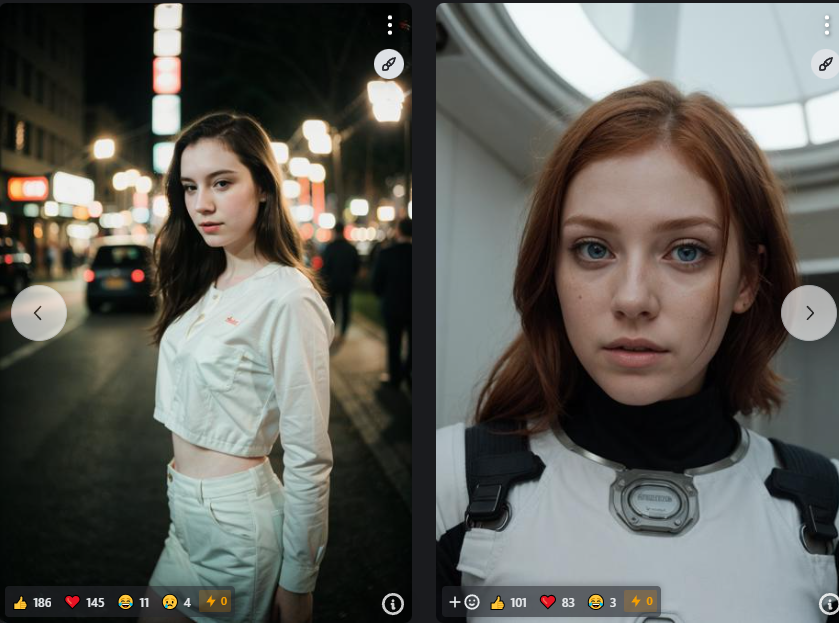Tip buzz via lightning icon on the right image

click(x=640, y=602)
